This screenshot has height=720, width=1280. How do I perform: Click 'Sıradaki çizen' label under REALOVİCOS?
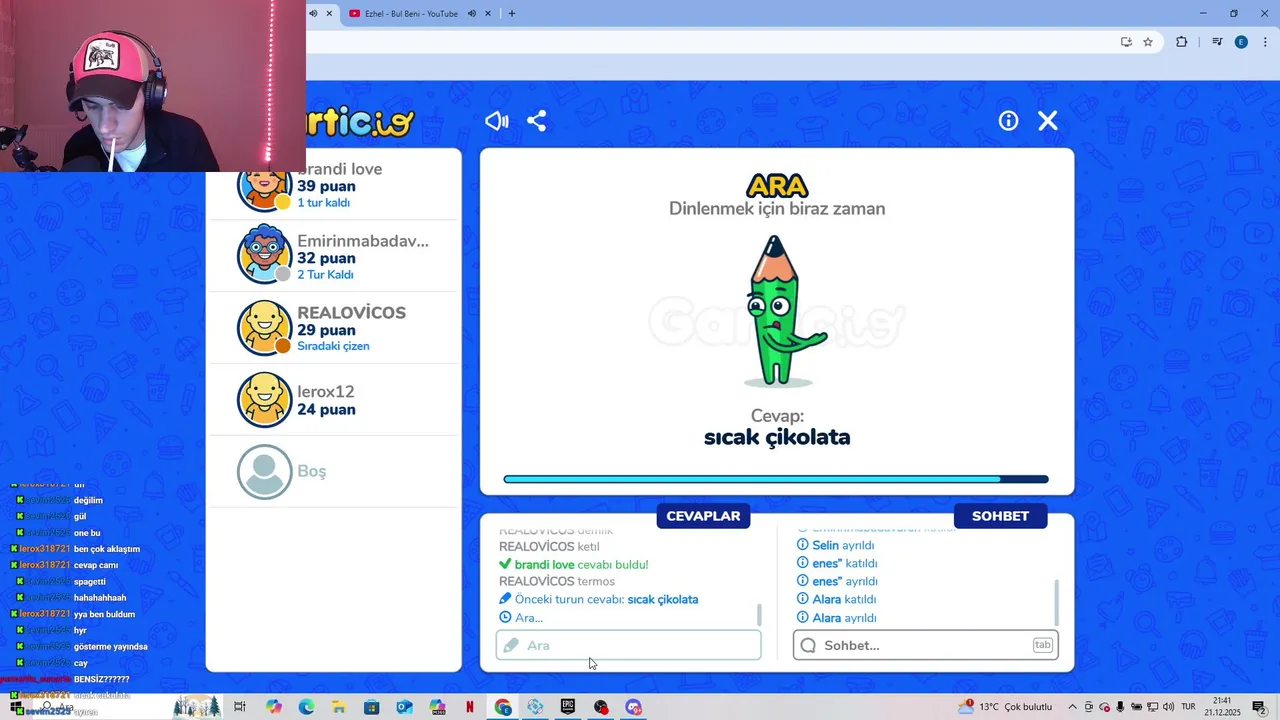coord(333,346)
